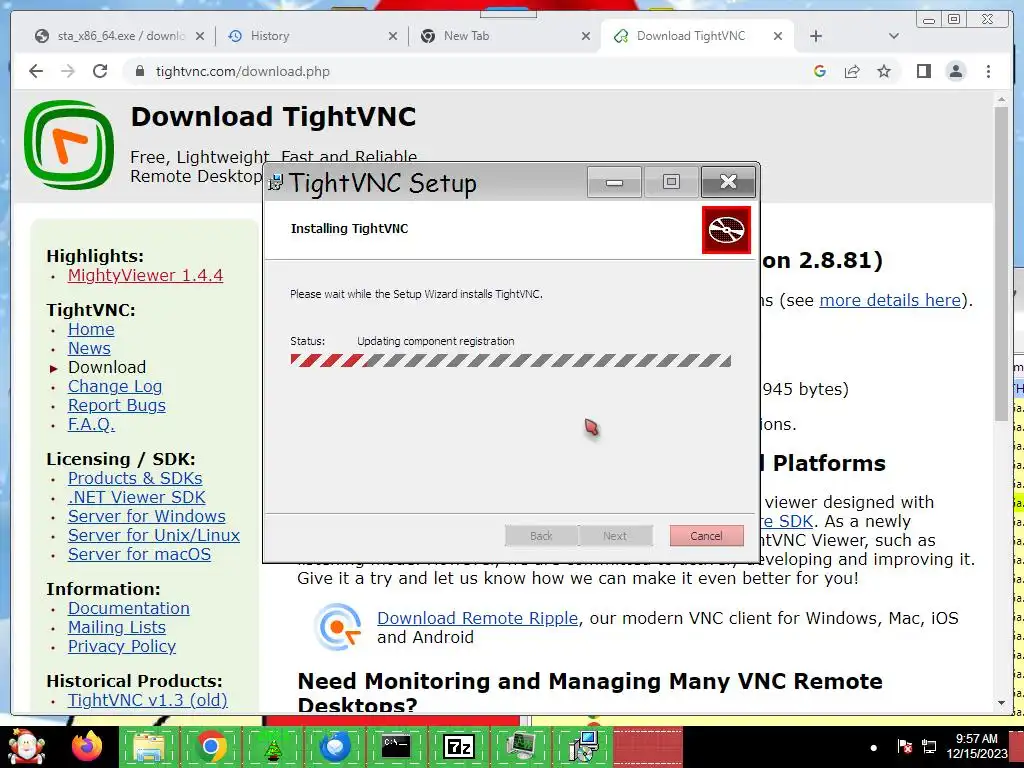Open the Server for Windows link
The width and height of the screenshot is (1024, 768).
point(147,516)
